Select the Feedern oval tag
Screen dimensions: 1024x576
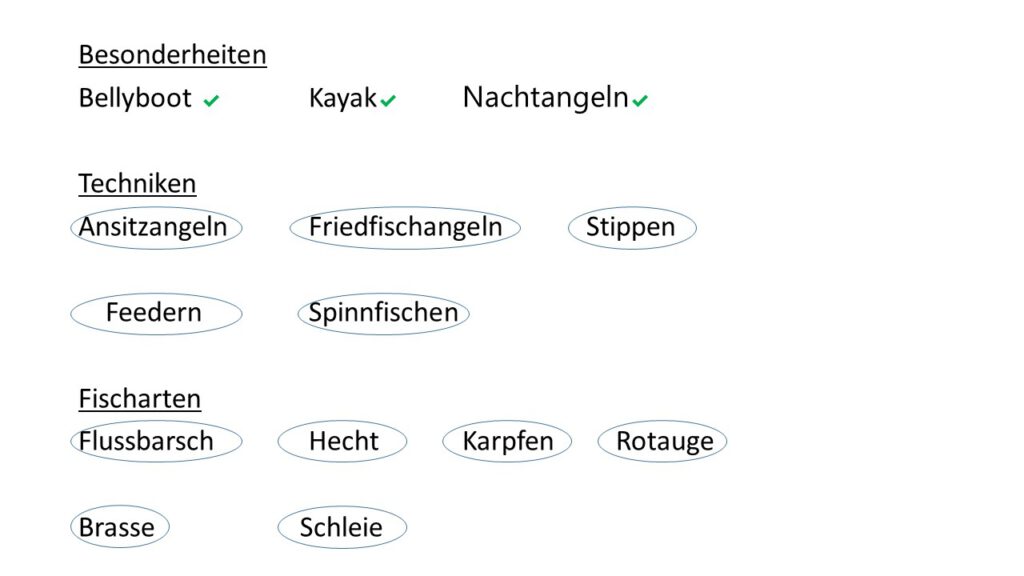(156, 313)
